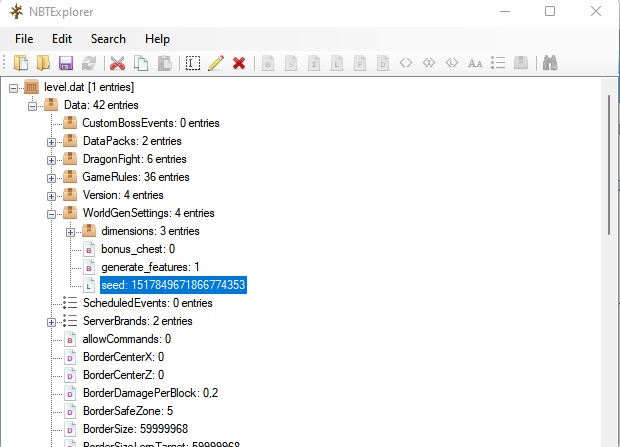Select the allowCommands: 0 tag
The height and width of the screenshot is (447, 620).
point(127,339)
